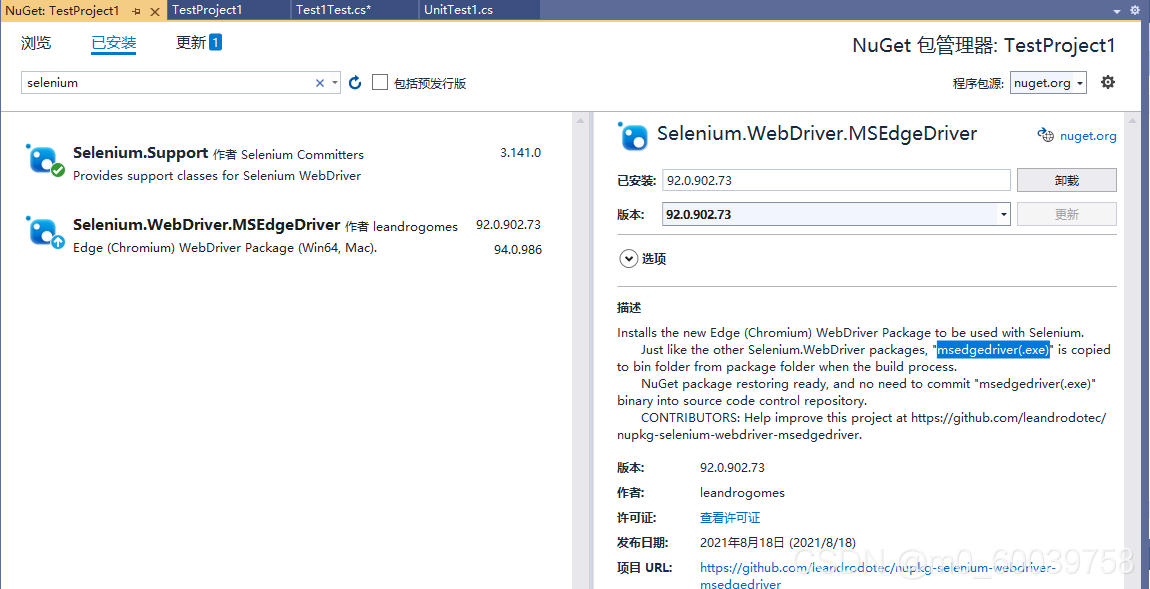
Task: Select Selenium.WebDriver.MSEdgeDriver title in package list
Action: (x=207, y=224)
